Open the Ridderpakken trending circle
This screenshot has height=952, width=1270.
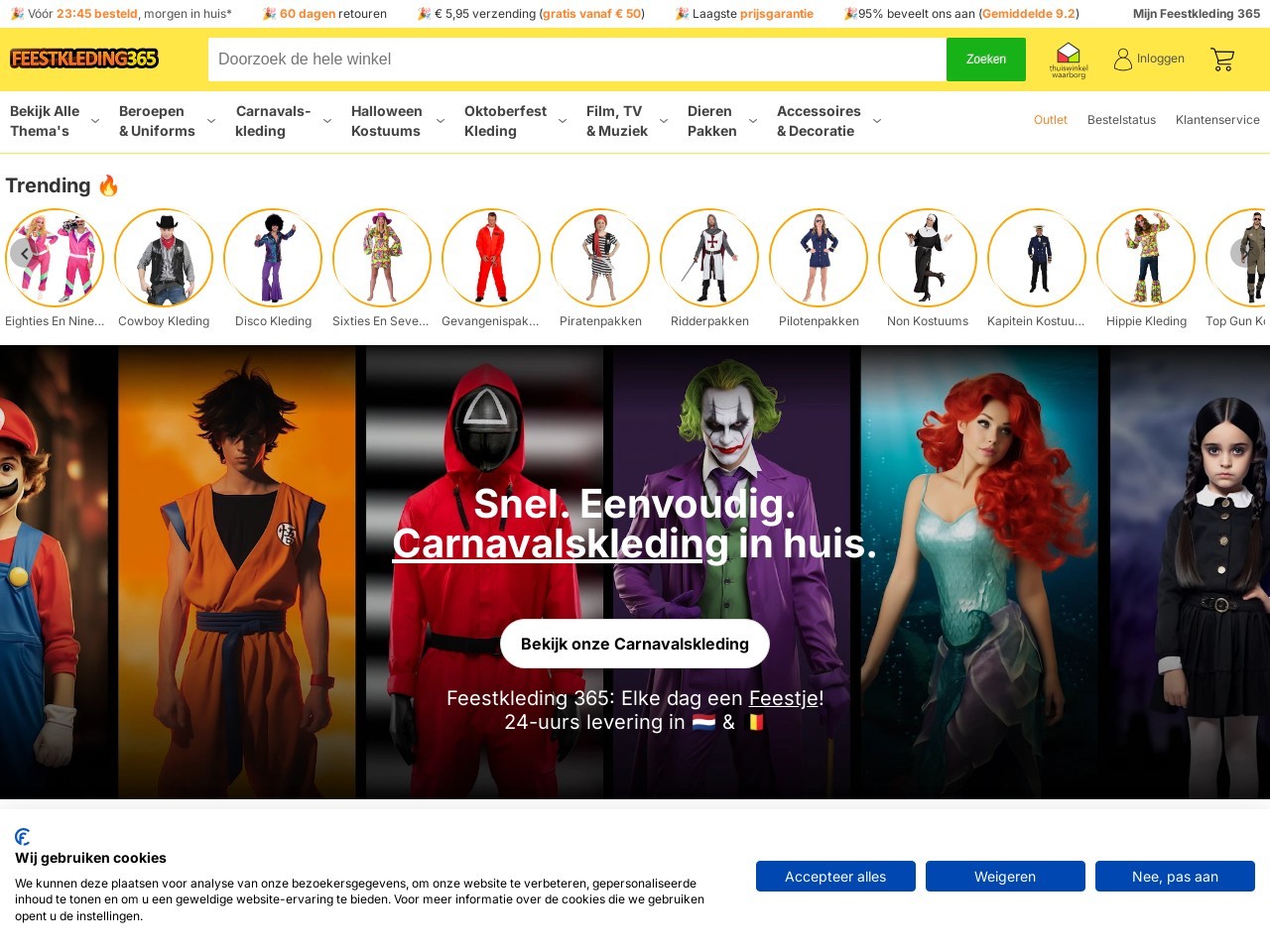pyautogui.click(x=709, y=258)
